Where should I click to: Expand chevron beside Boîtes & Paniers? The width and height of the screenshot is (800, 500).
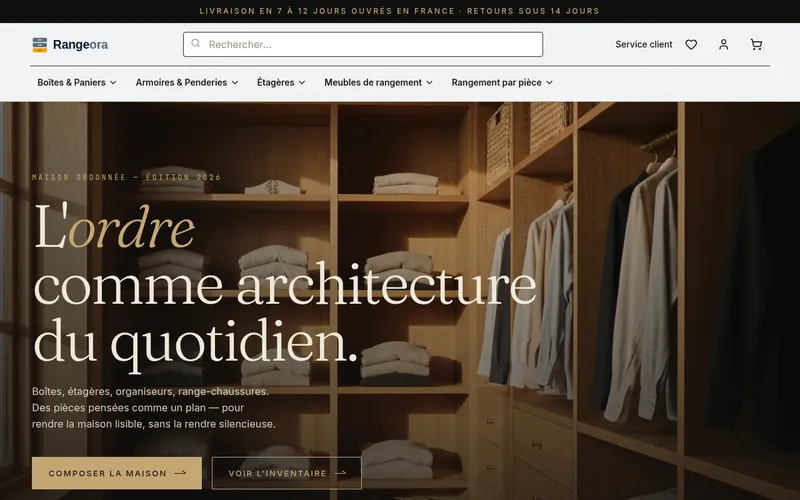coord(113,83)
